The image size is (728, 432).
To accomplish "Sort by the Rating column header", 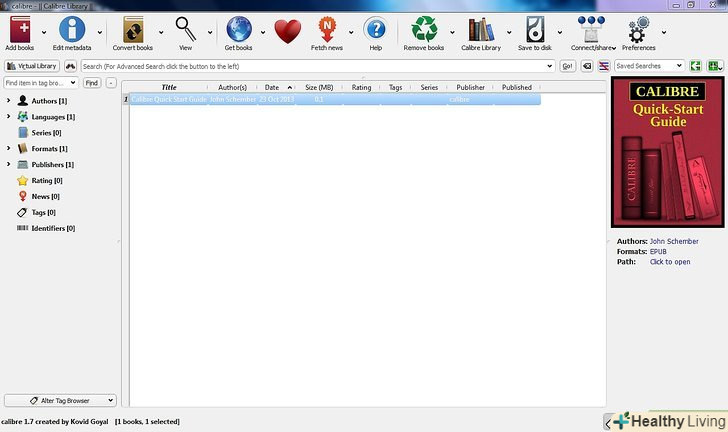I will click(x=361, y=87).
